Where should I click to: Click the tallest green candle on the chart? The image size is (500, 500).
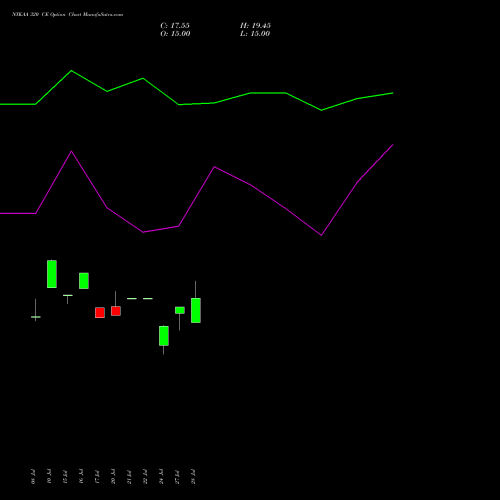pos(52,274)
